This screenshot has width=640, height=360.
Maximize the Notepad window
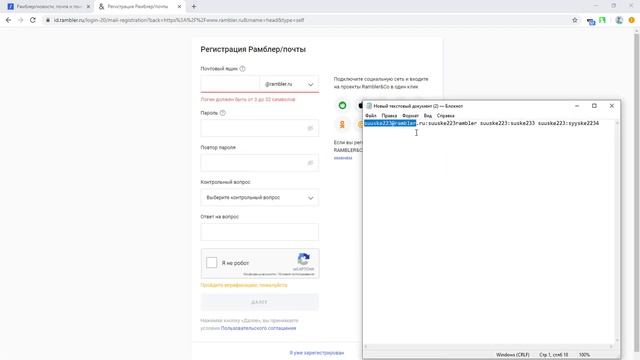coord(594,106)
